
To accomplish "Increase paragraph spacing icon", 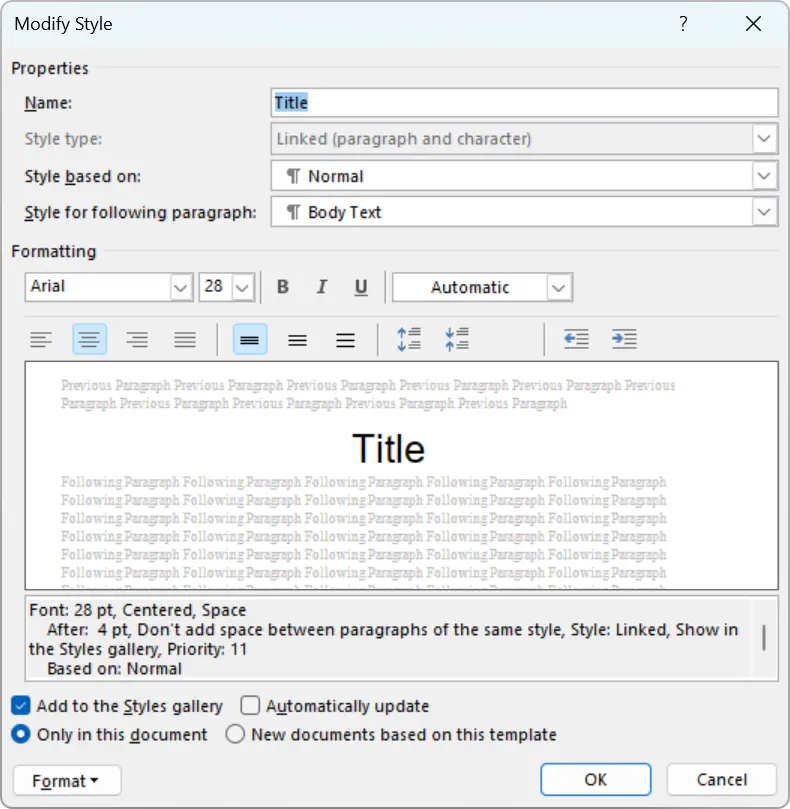I will click(409, 340).
